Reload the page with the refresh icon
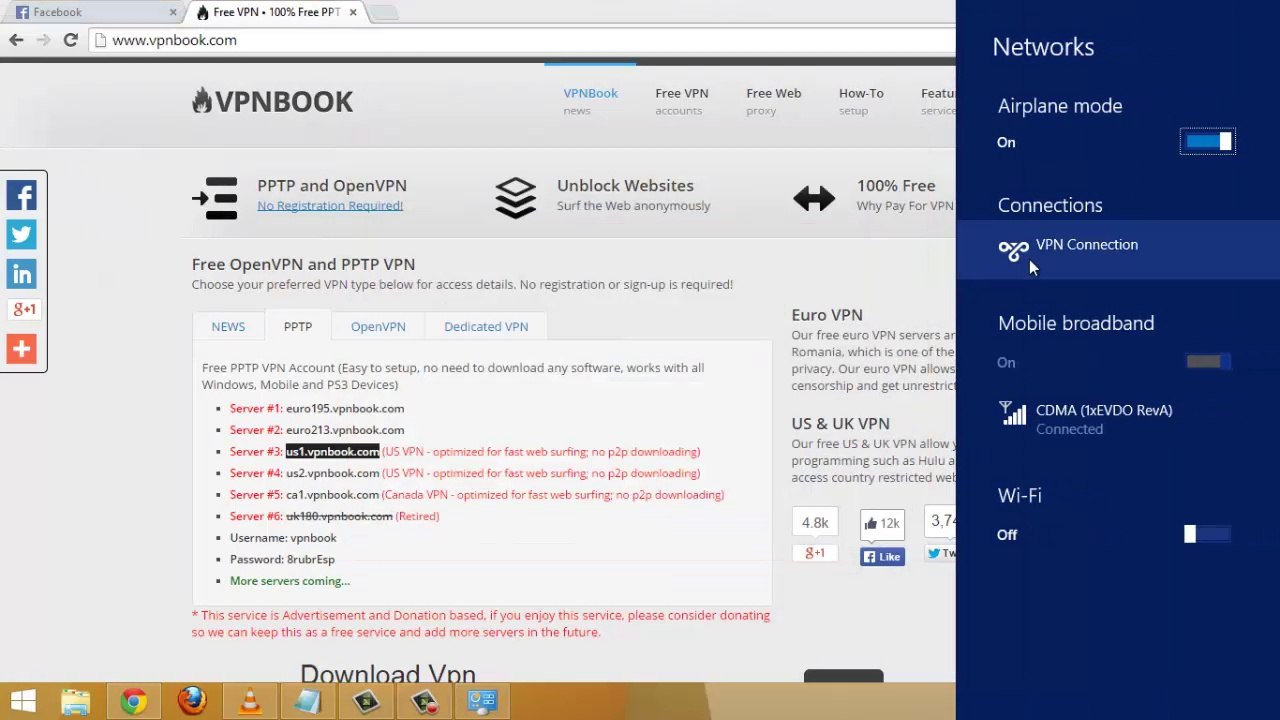 click(x=70, y=40)
